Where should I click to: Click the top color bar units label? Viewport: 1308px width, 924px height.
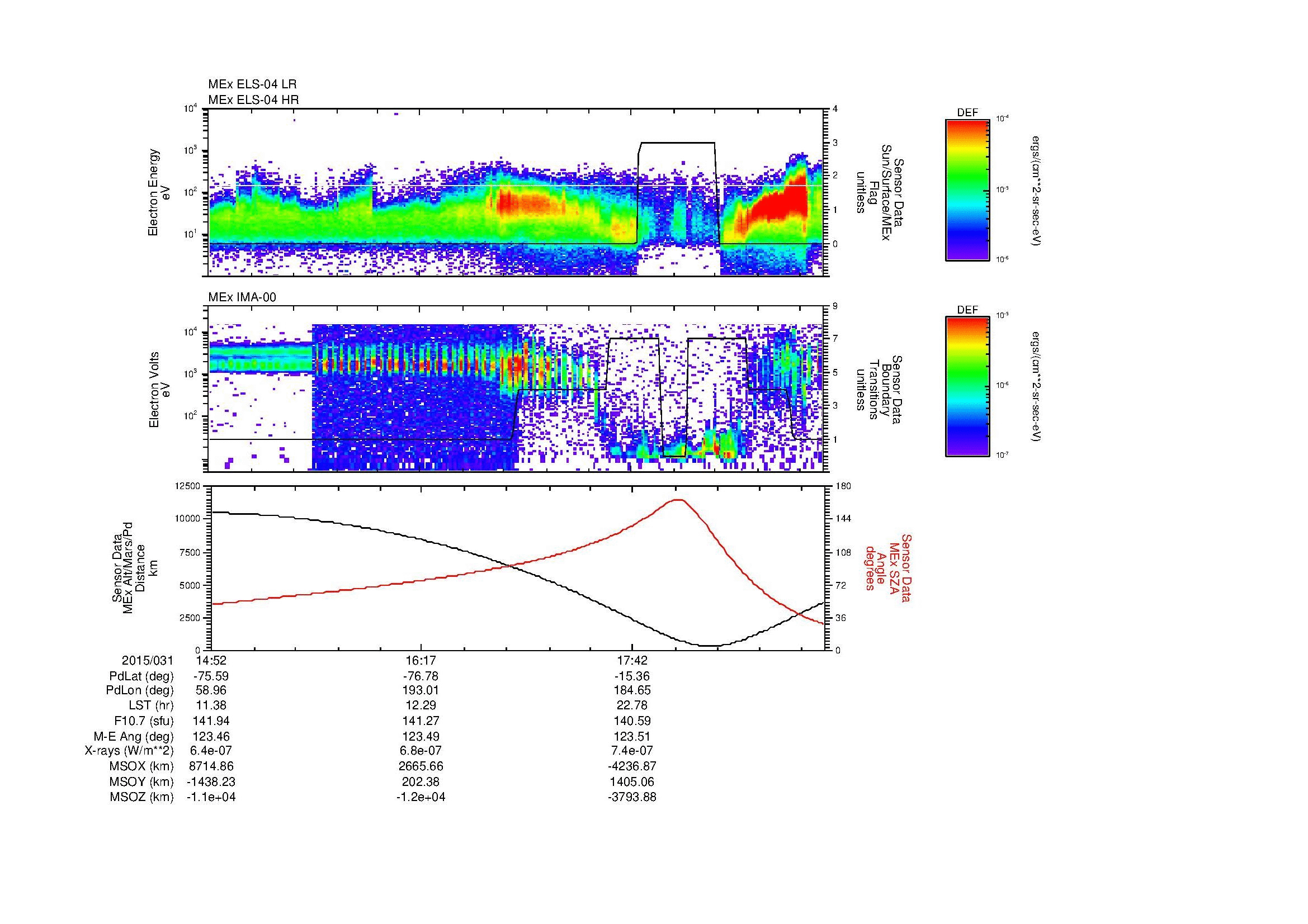(1035, 191)
